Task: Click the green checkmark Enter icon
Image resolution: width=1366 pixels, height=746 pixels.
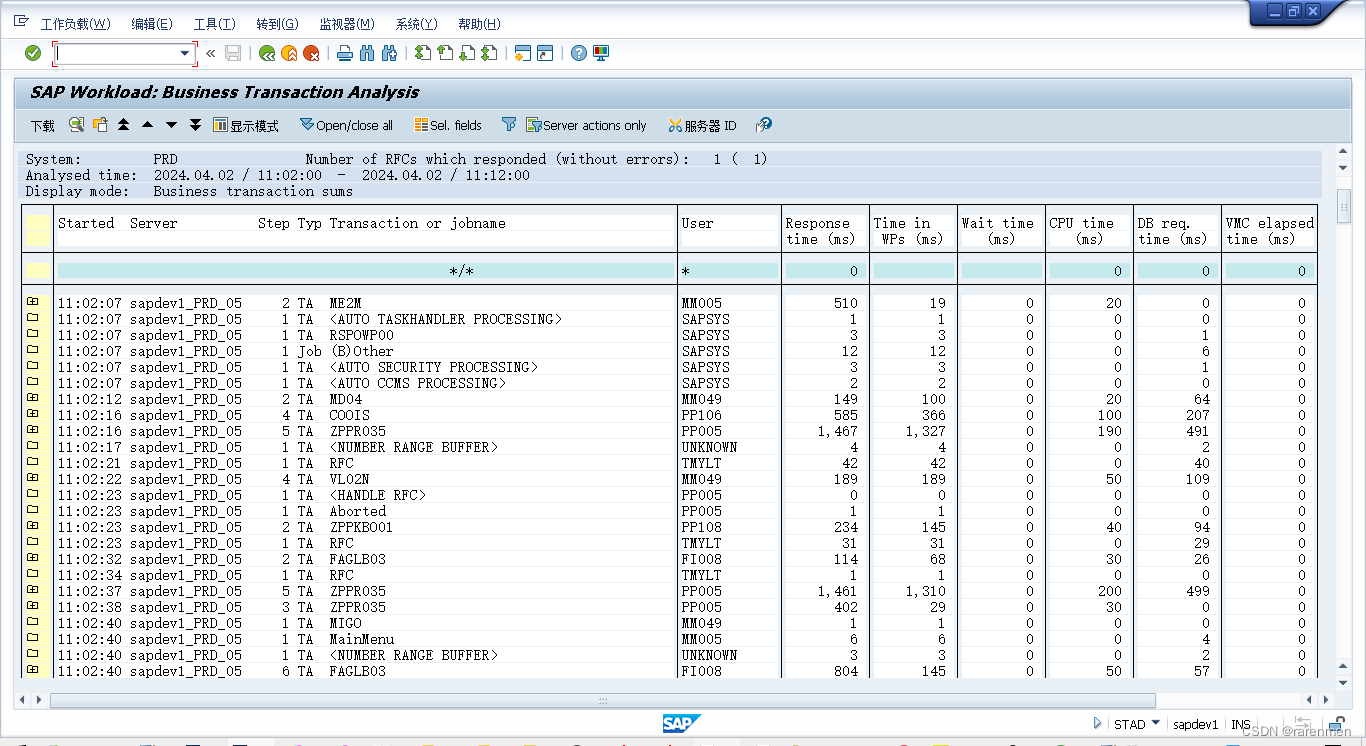Action: [x=33, y=53]
